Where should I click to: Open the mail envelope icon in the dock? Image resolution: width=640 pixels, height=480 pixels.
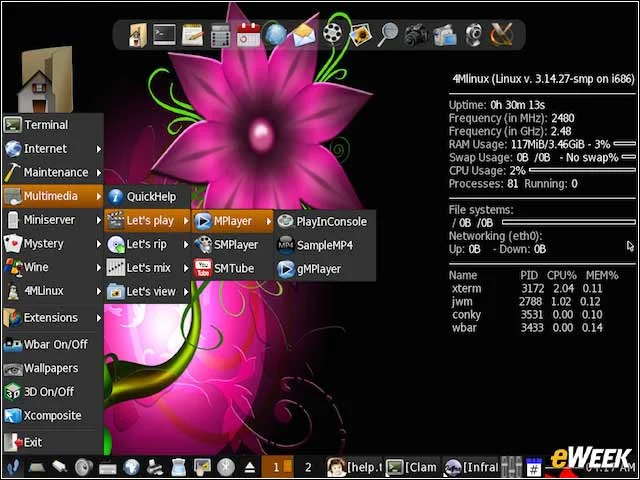[x=304, y=35]
